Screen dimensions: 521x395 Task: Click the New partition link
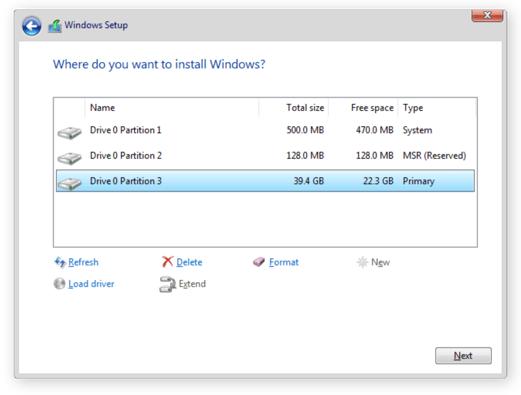click(380, 262)
